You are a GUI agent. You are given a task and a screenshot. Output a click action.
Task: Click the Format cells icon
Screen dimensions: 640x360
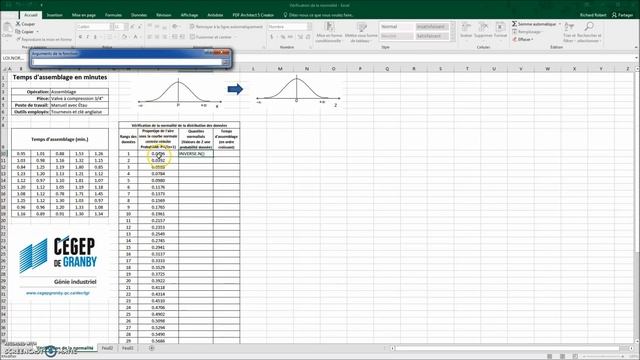[x=500, y=28]
